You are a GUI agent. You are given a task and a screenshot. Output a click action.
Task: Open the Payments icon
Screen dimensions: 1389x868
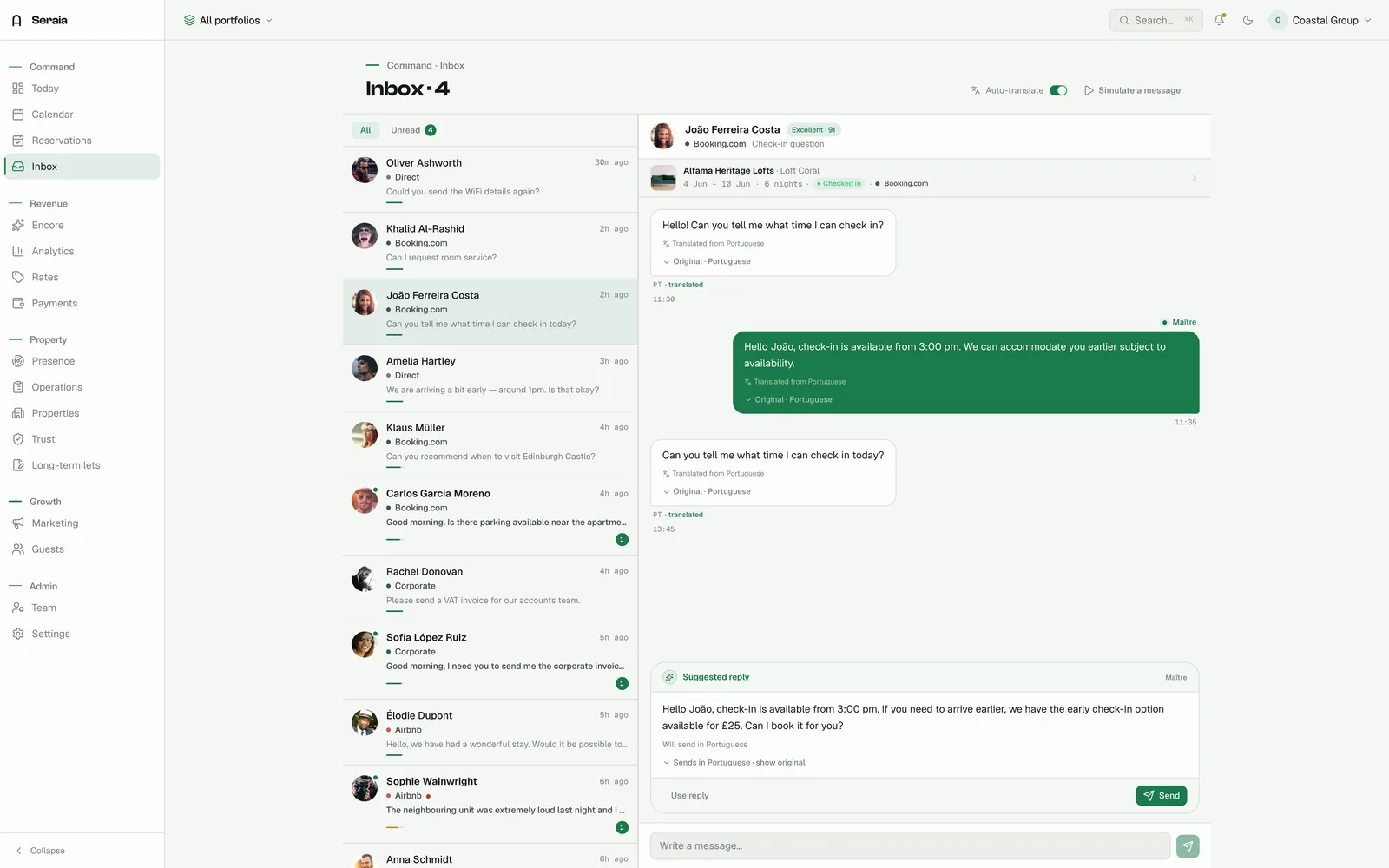(18, 303)
